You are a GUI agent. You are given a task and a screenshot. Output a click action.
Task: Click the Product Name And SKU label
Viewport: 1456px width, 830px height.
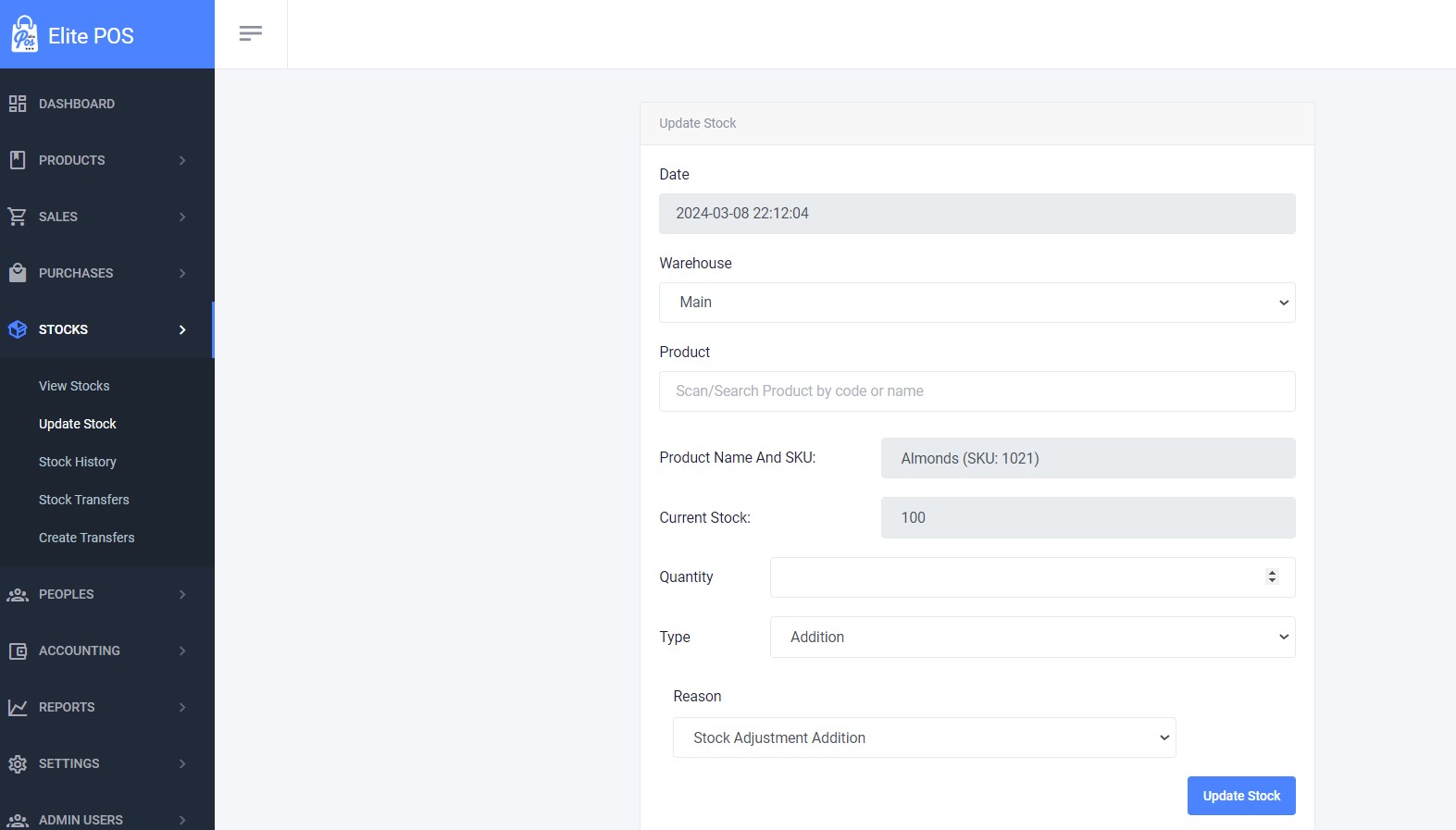point(738,457)
